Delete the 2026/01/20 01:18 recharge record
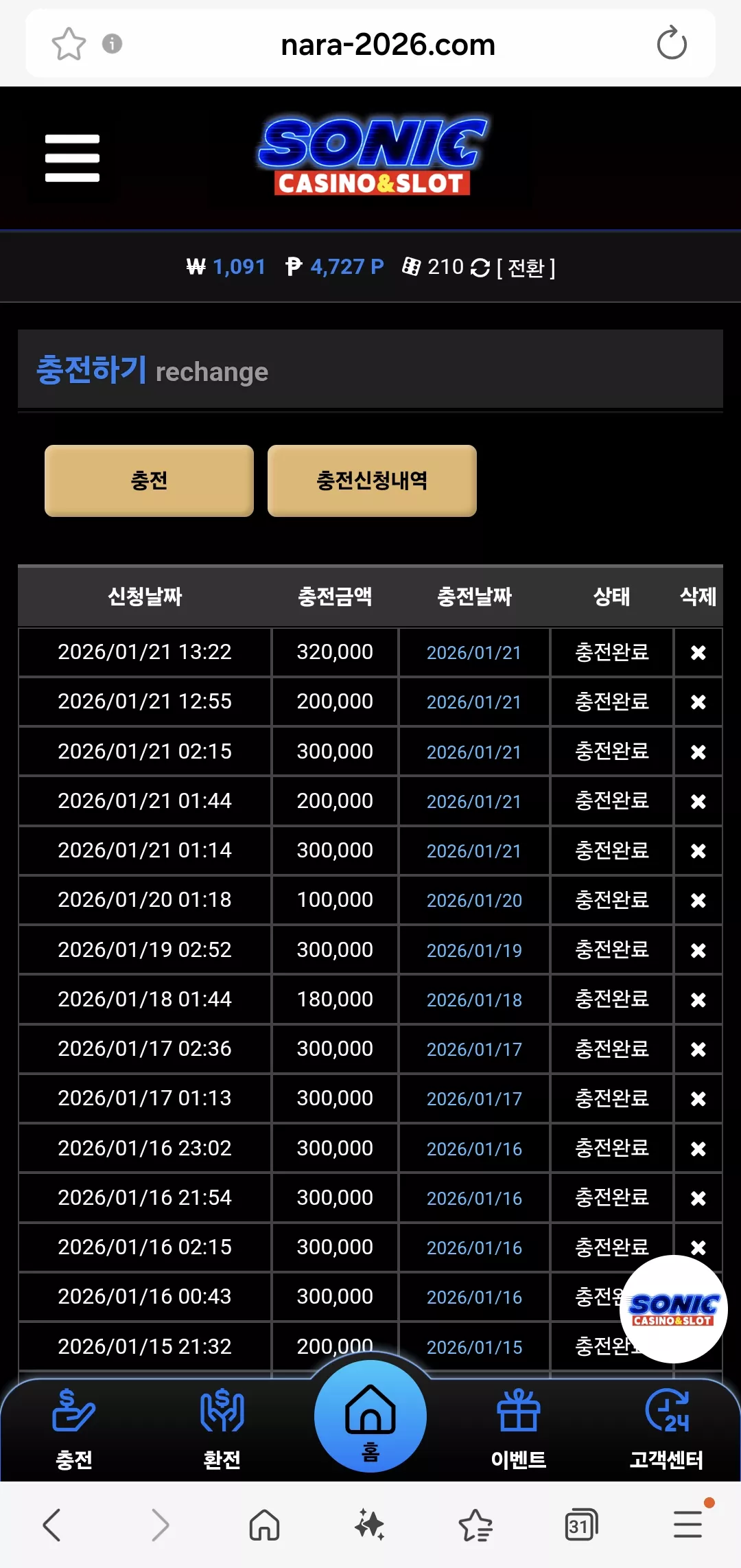 tap(698, 901)
